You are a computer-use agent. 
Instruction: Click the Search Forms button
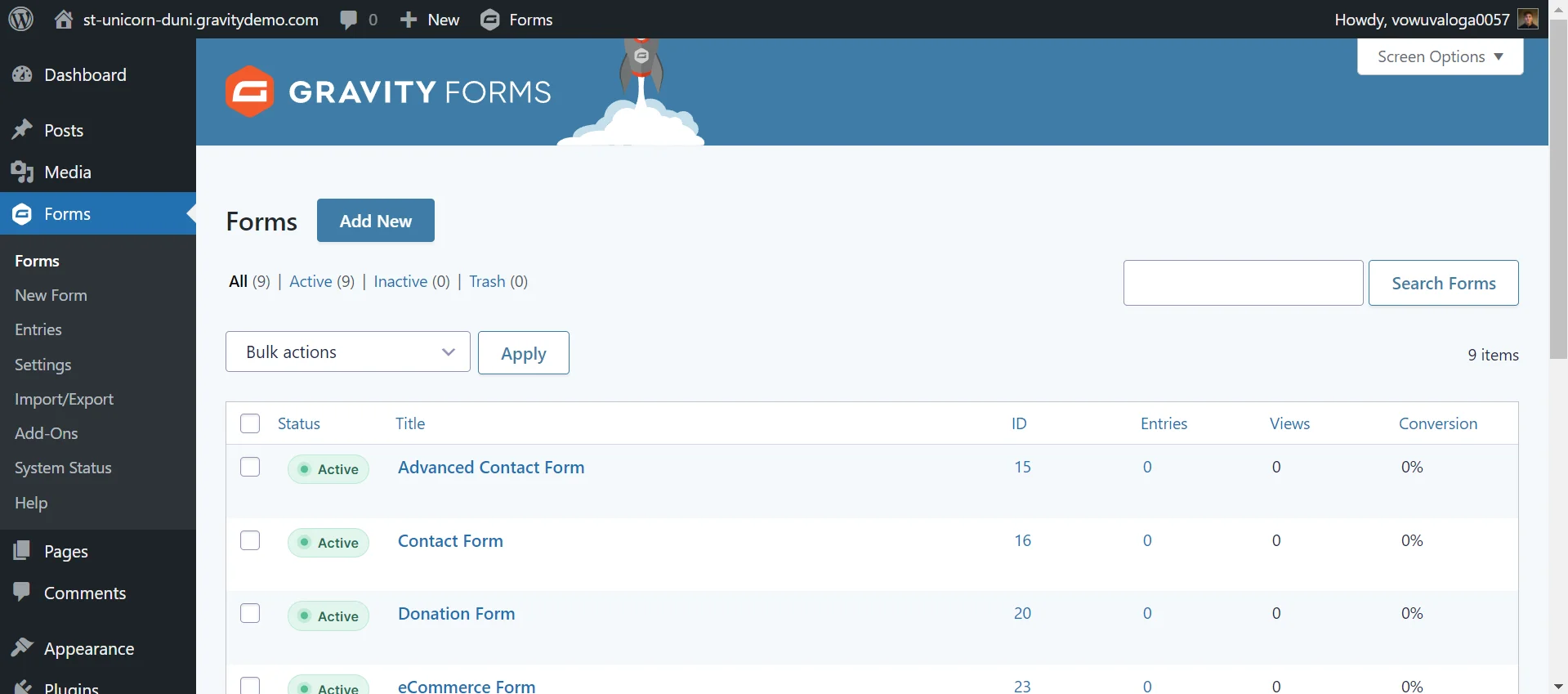click(1444, 283)
